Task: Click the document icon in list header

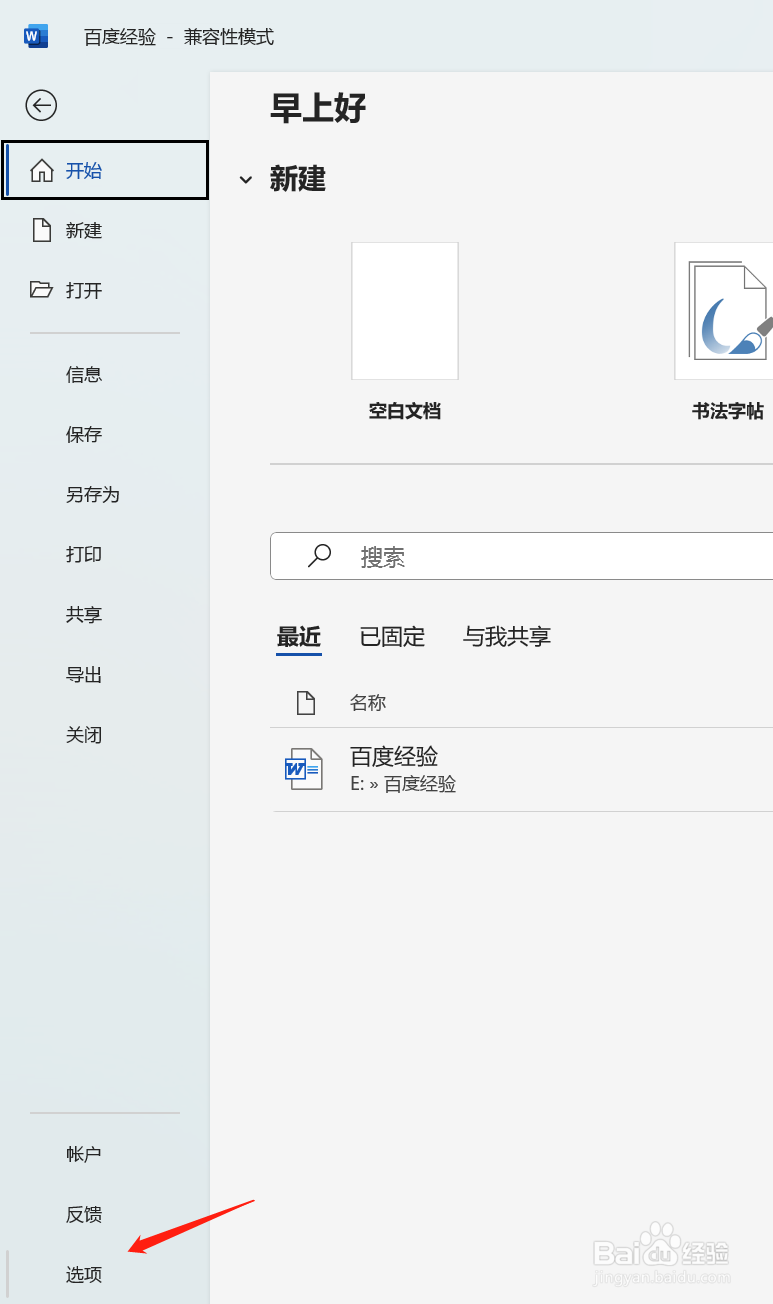Action: pyautogui.click(x=306, y=703)
